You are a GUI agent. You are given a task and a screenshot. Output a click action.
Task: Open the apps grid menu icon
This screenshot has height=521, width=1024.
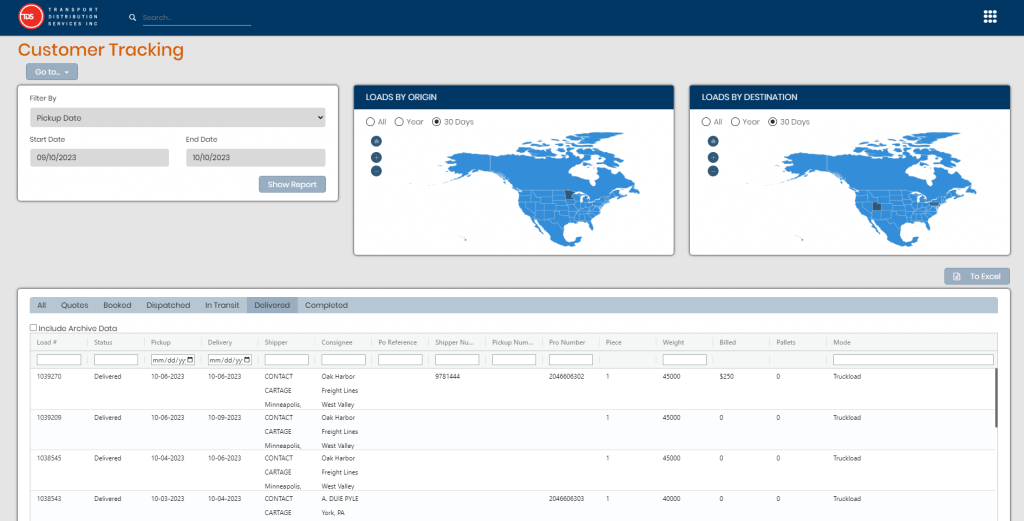[990, 17]
